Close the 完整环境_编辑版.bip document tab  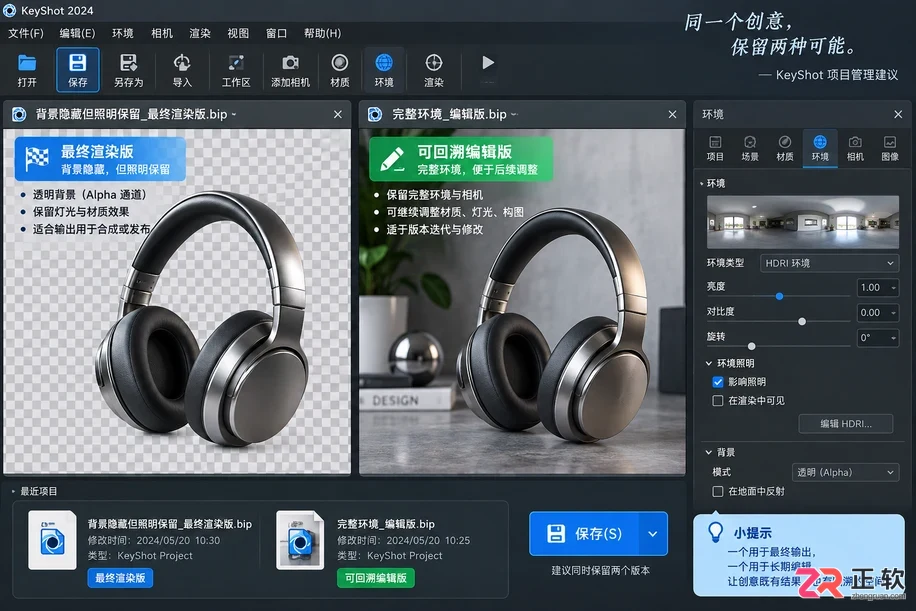(672, 114)
